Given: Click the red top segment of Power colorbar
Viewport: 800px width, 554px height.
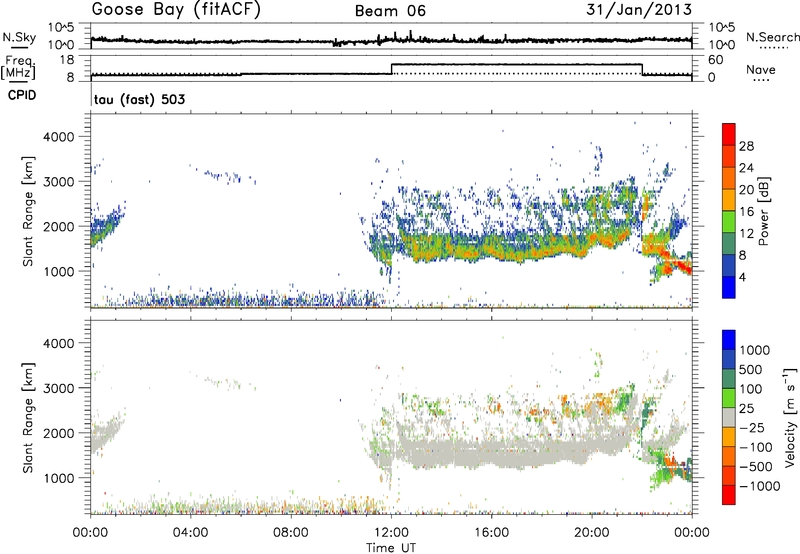Looking at the screenshot, I should tap(729, 134).
